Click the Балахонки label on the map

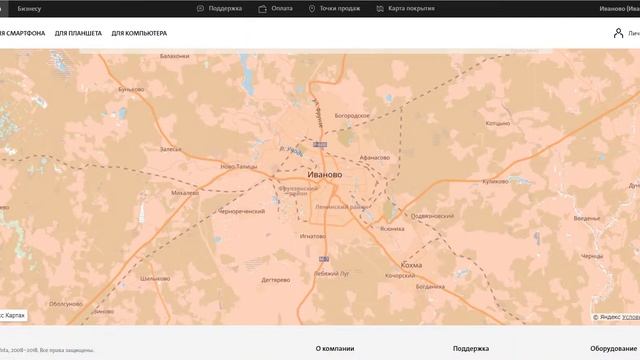click(174, 56)
